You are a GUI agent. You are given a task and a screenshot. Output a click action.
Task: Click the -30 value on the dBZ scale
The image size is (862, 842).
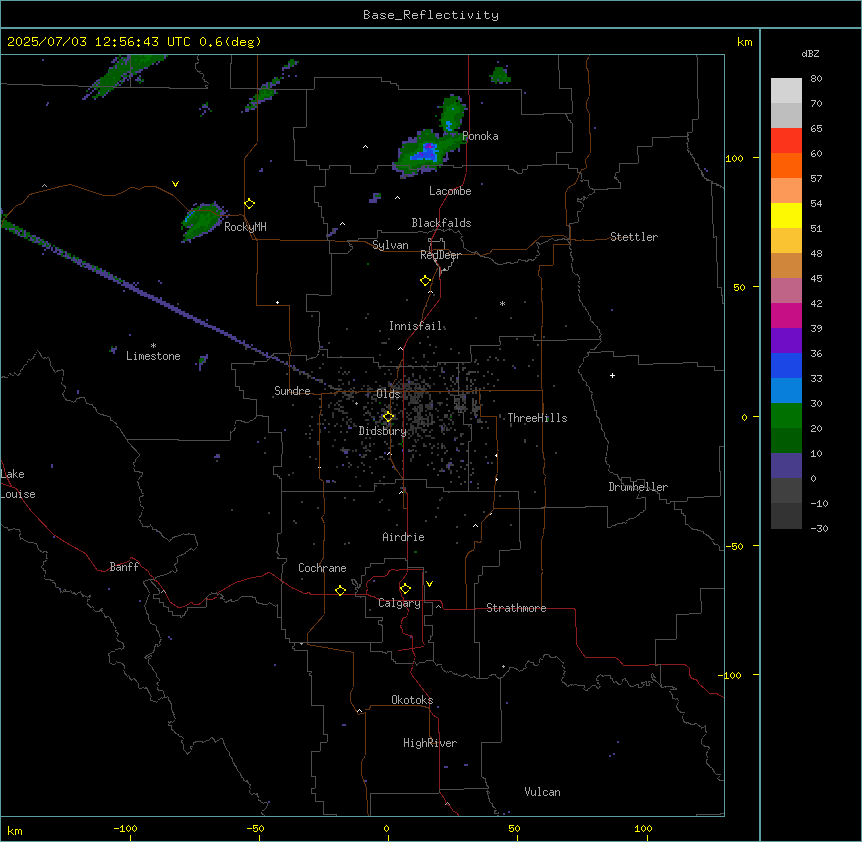pos(819,529)
